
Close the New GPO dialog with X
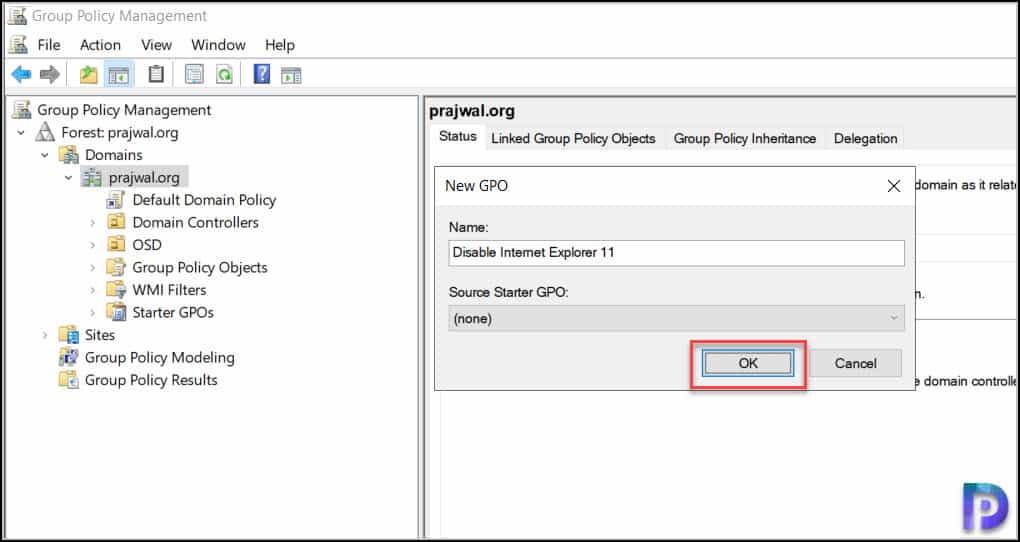click(894, 187)
